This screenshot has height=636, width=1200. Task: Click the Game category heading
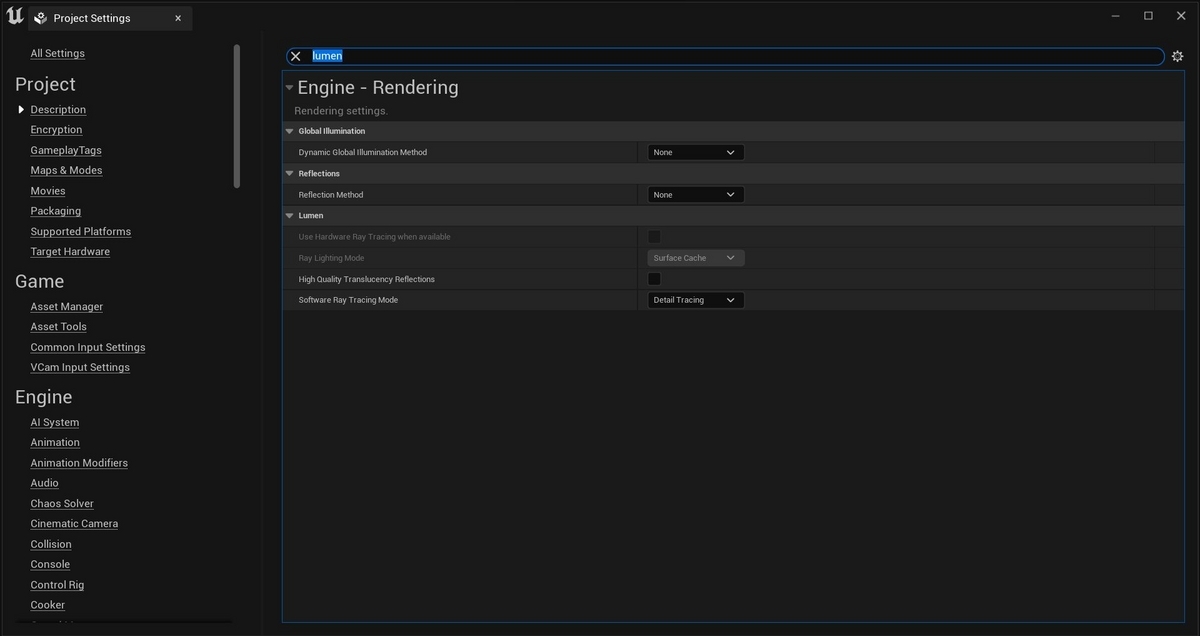click(39, 281)
